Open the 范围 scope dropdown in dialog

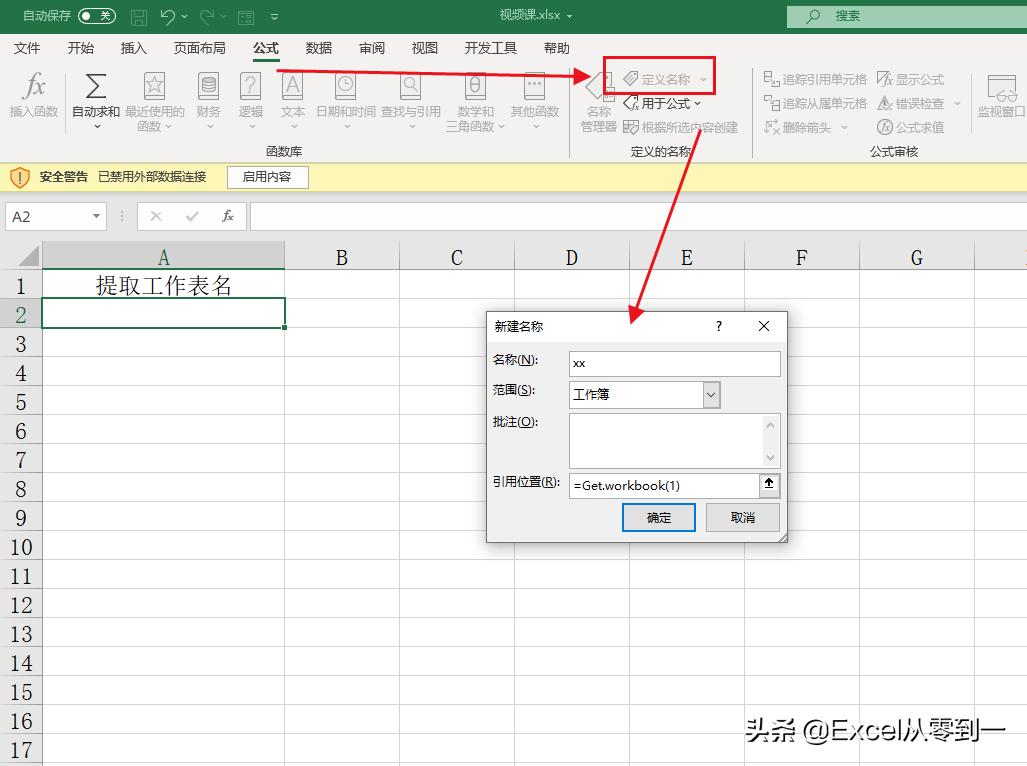(x=710, y=395)
